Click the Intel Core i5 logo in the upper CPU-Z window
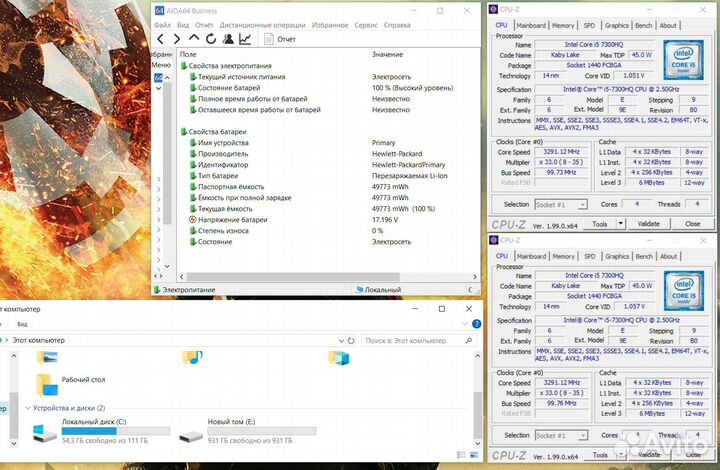 pos(683,60)
